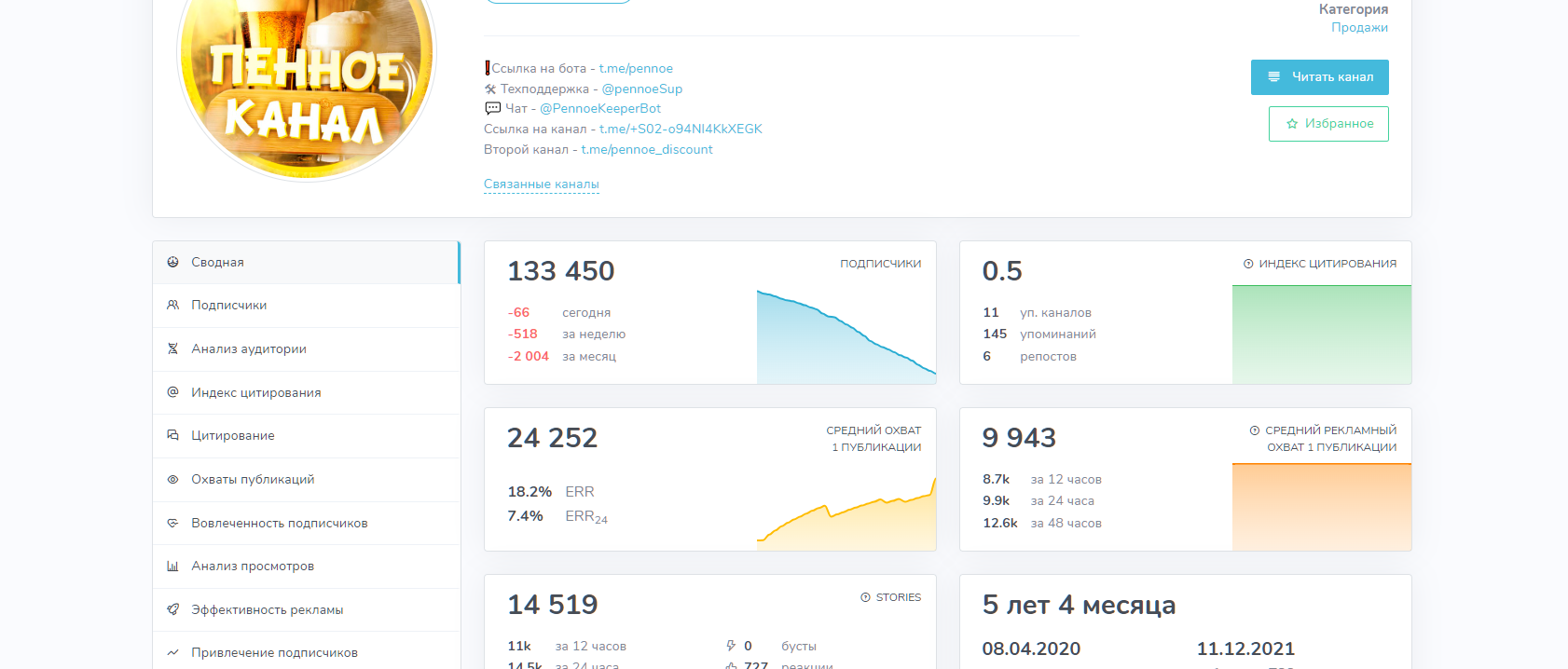Go to Привлечение подписчиков section
Image resolution: width=1568 pixels, height=669 pixels.
(274, 652)
